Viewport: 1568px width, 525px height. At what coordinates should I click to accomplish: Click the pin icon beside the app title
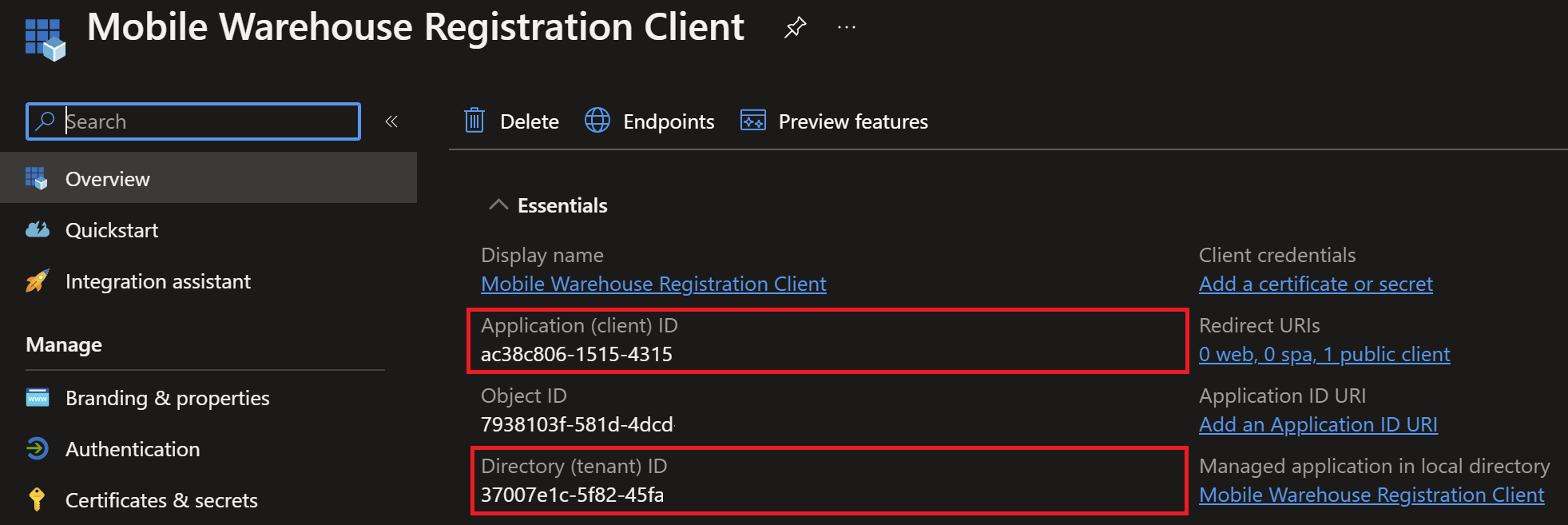tap(795, 28)
